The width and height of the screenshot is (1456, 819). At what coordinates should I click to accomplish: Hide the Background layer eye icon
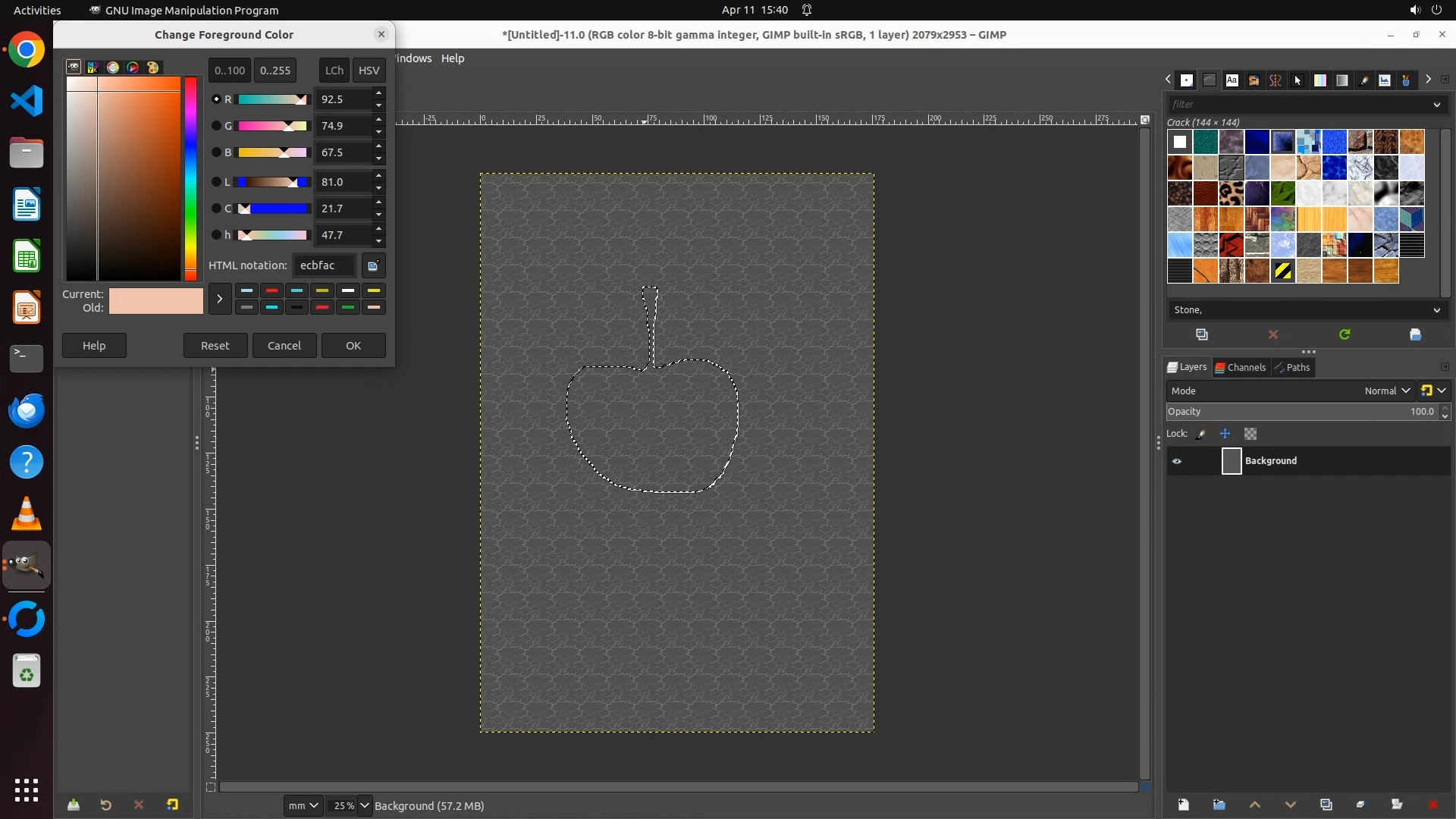click(x=1177, y=461)
